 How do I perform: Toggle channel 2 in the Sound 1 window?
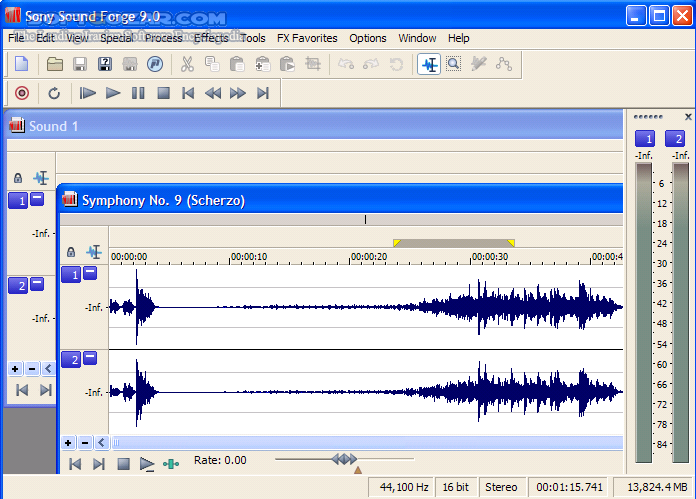(x=18, y=285)
